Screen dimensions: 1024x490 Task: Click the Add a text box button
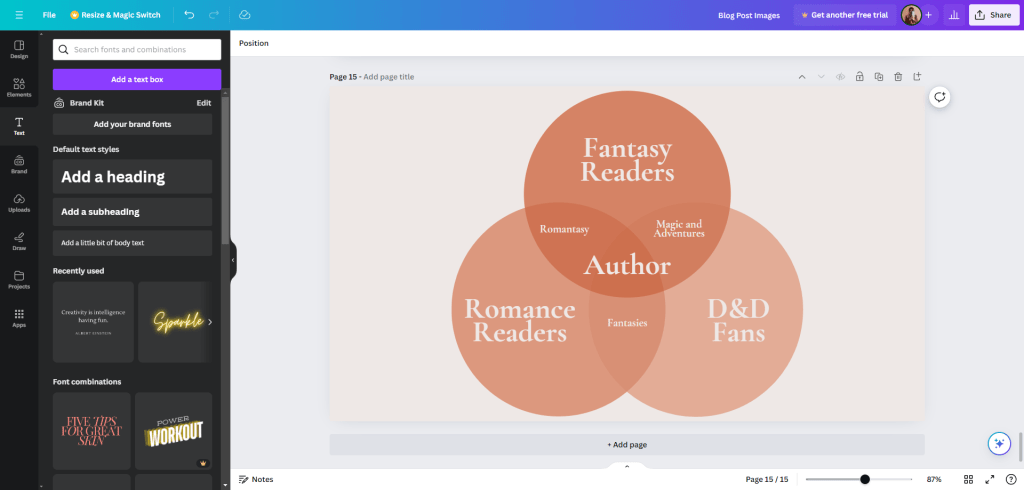coord(137,79)
